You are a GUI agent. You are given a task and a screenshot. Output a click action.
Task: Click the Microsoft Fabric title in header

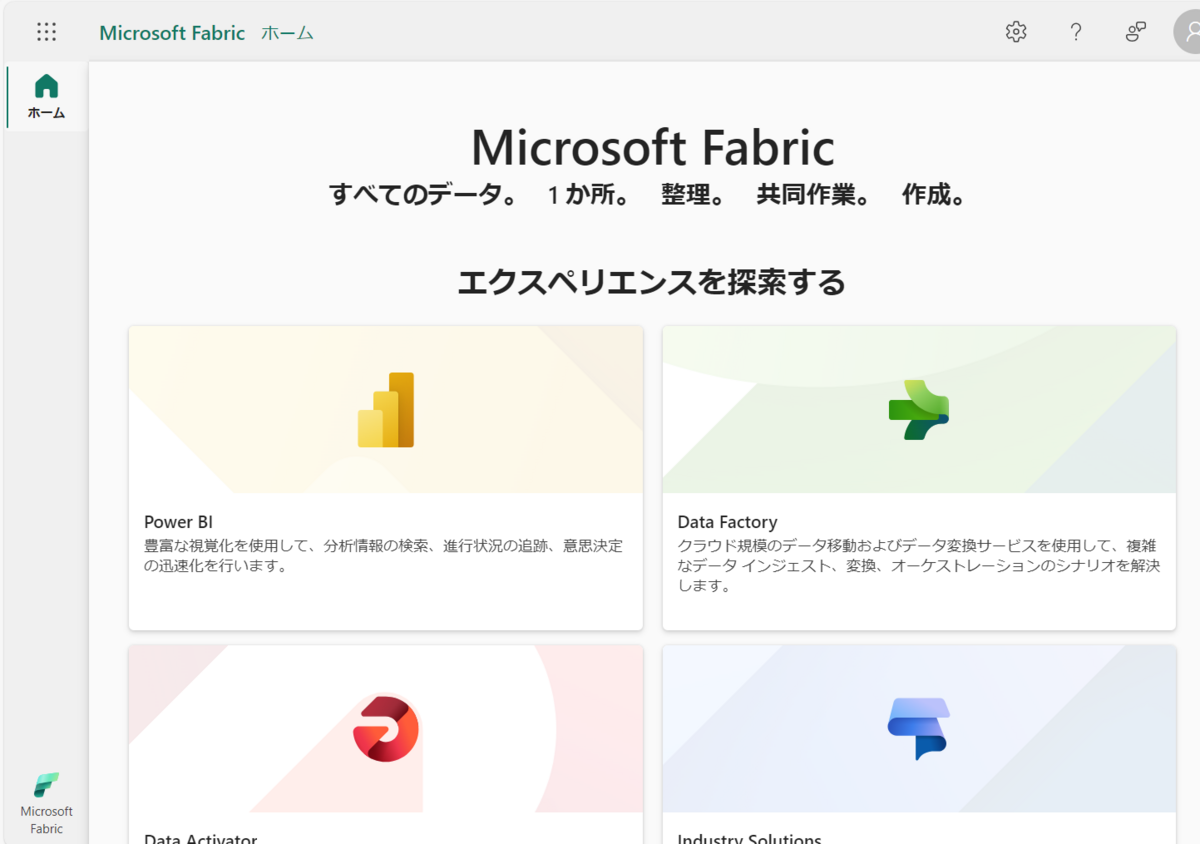click(172, 33)
